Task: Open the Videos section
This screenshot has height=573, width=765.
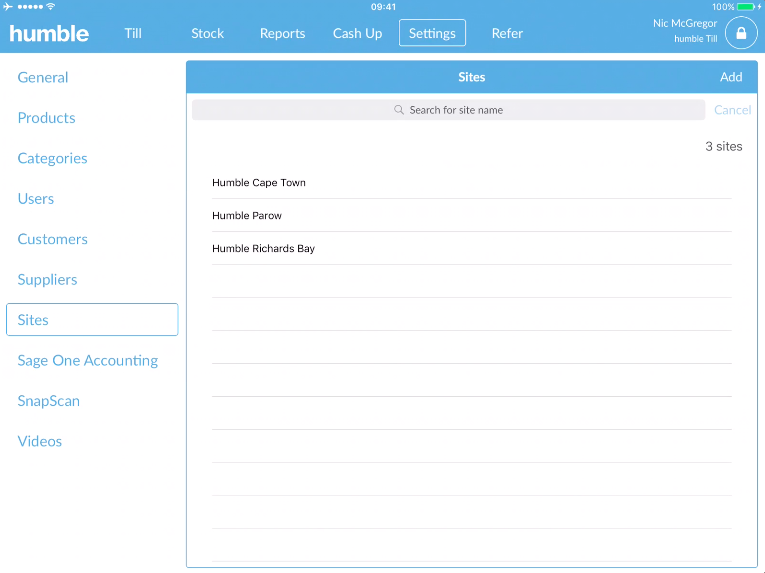Action: coord(40,441)
